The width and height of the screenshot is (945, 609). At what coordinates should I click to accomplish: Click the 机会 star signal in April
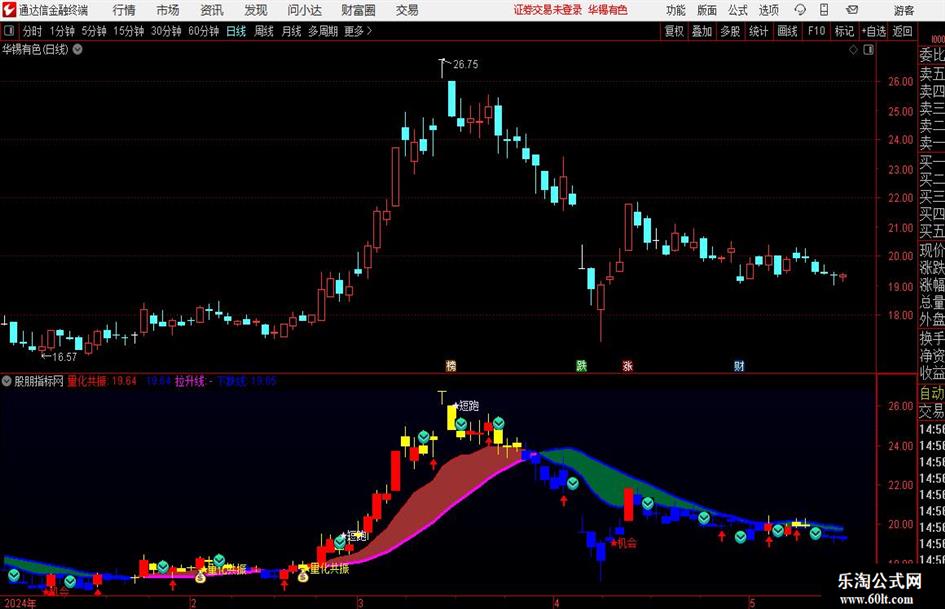click(624, 543)
